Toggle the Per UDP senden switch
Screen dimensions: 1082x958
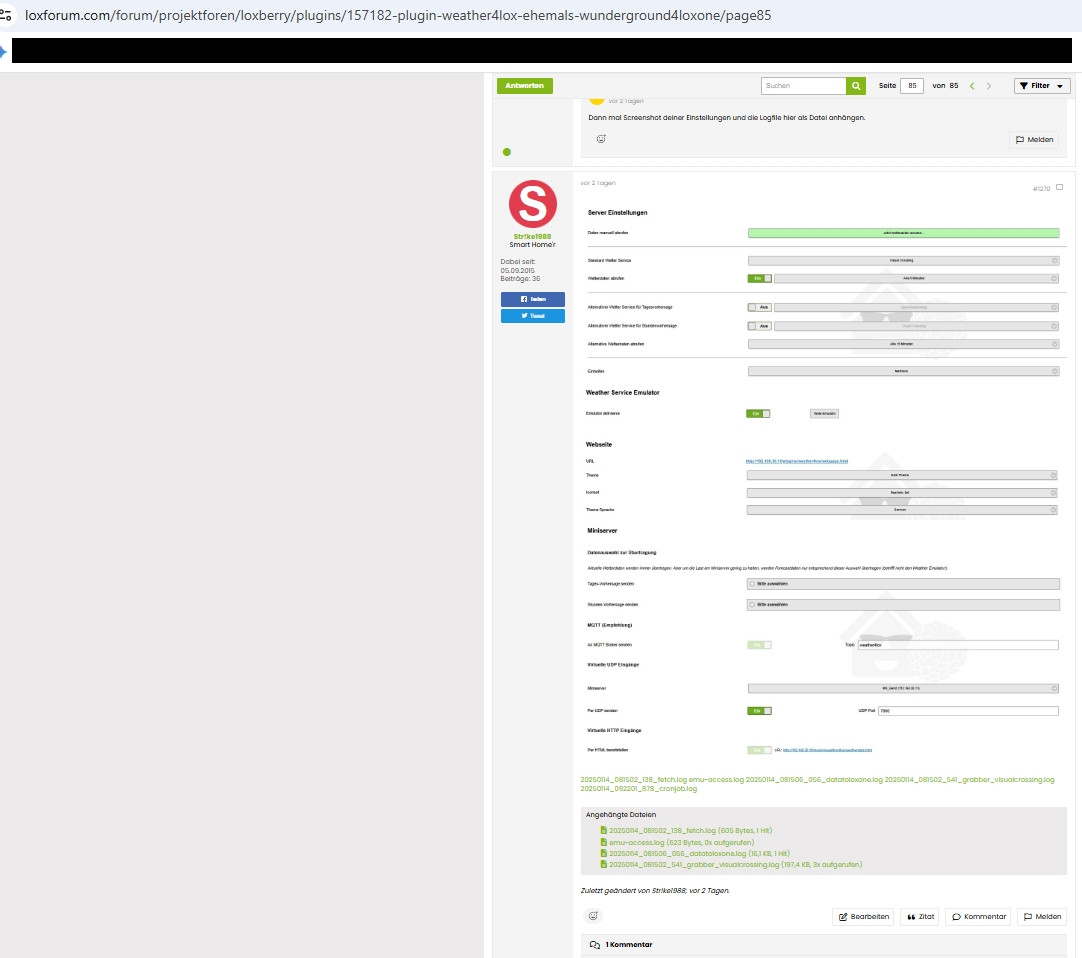coord(759,711)
